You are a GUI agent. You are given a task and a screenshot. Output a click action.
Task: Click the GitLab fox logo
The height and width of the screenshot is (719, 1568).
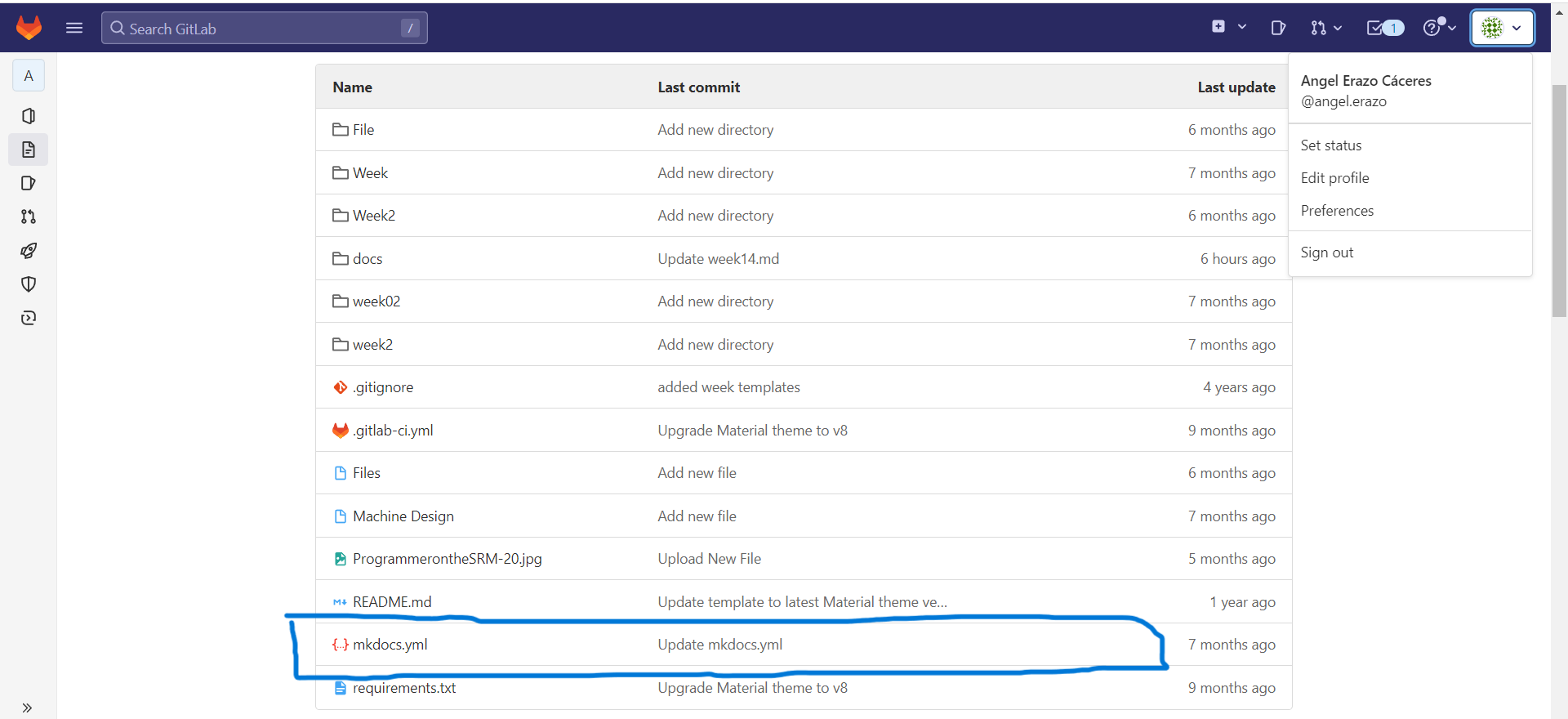click(x=29, y=28)
